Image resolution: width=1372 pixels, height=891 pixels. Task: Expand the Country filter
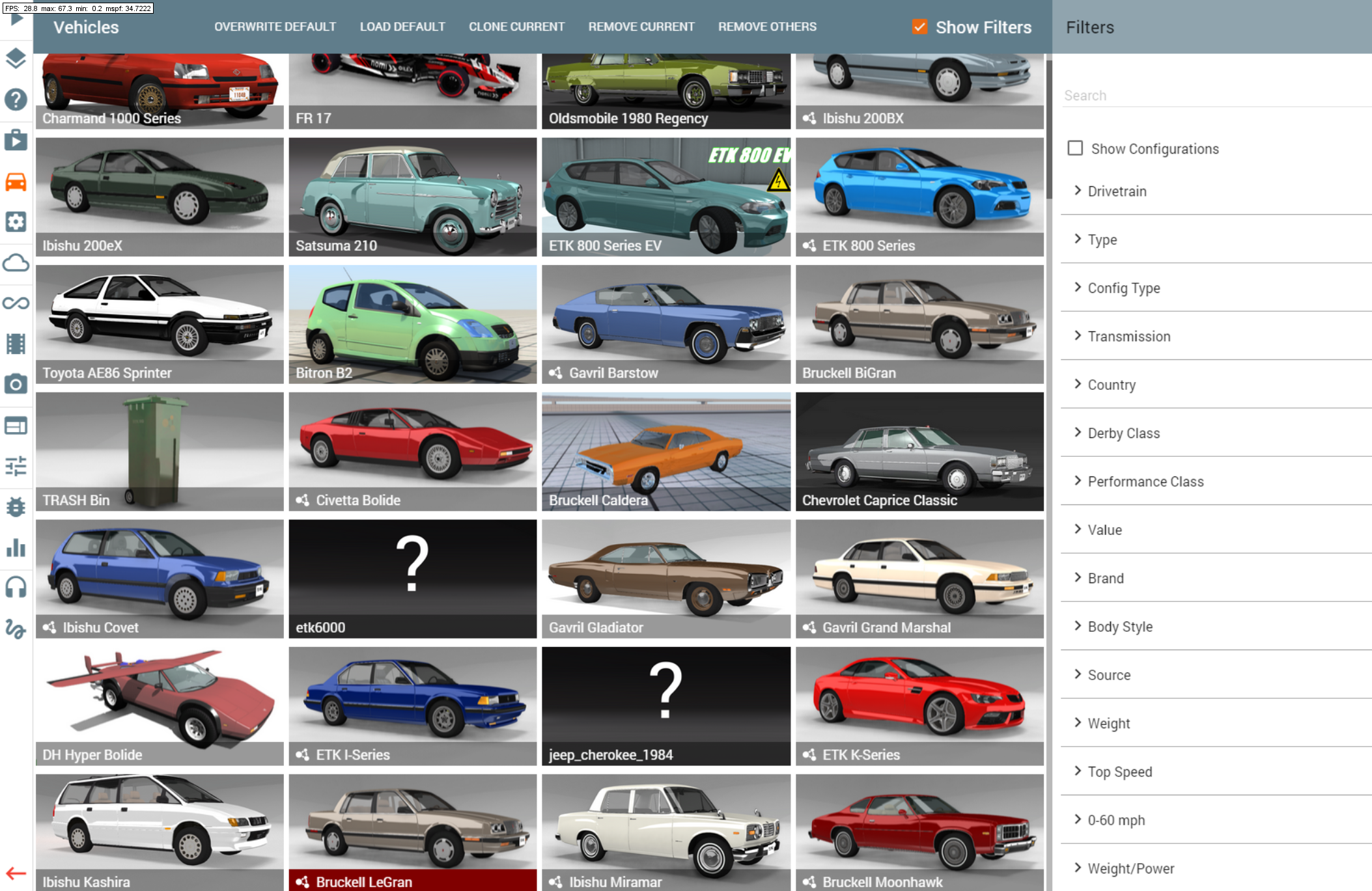[x=1216, y=385]
